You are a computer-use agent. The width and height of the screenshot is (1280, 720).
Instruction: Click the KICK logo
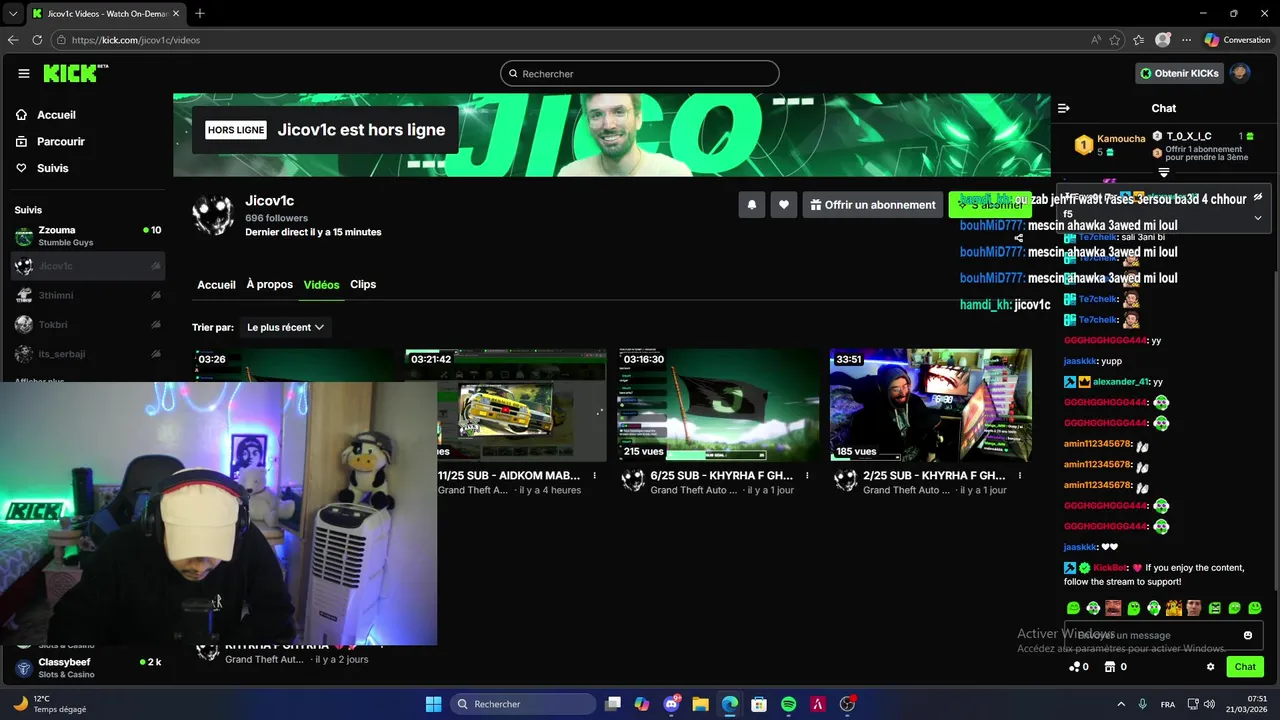click(74, 73)
